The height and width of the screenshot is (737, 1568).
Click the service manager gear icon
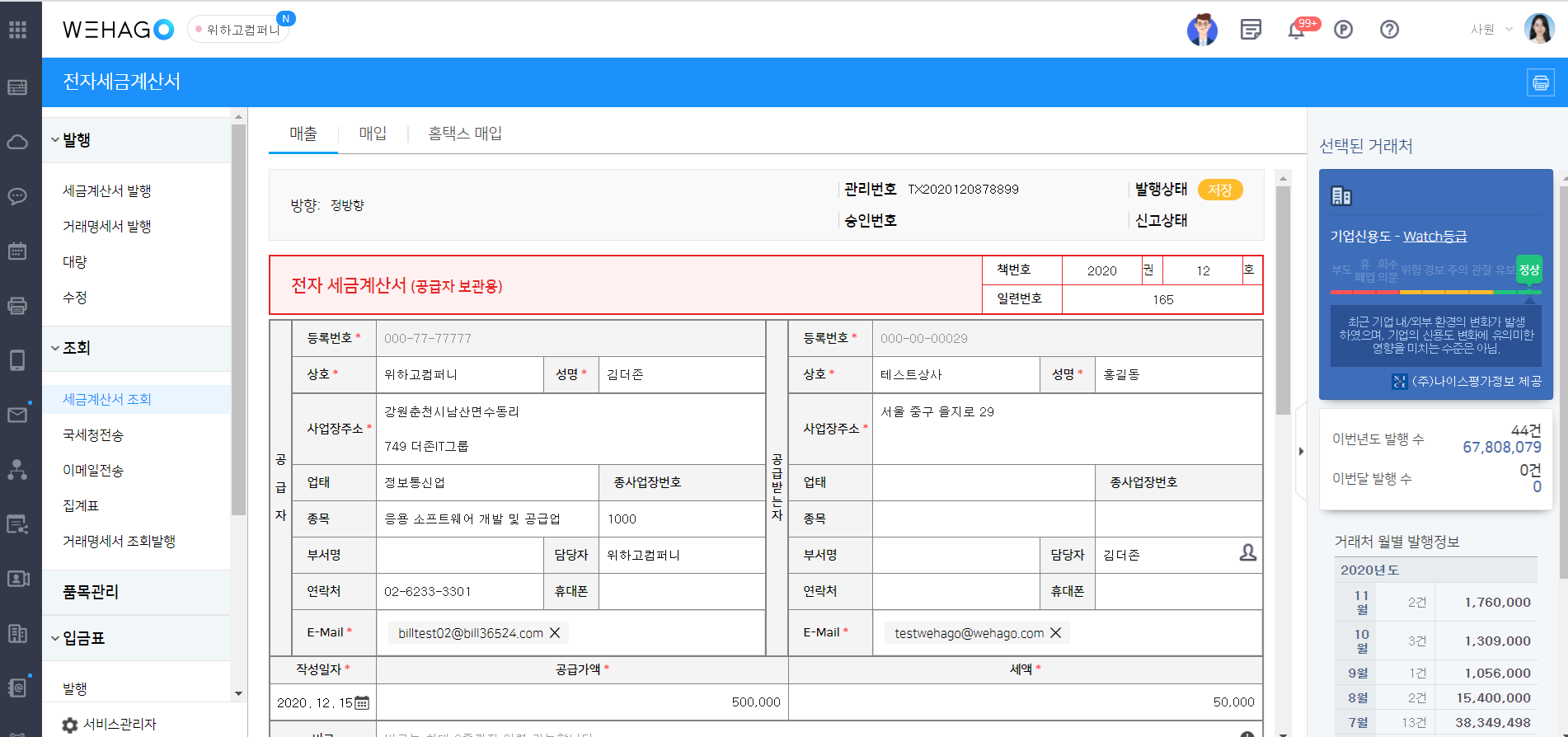70,725
